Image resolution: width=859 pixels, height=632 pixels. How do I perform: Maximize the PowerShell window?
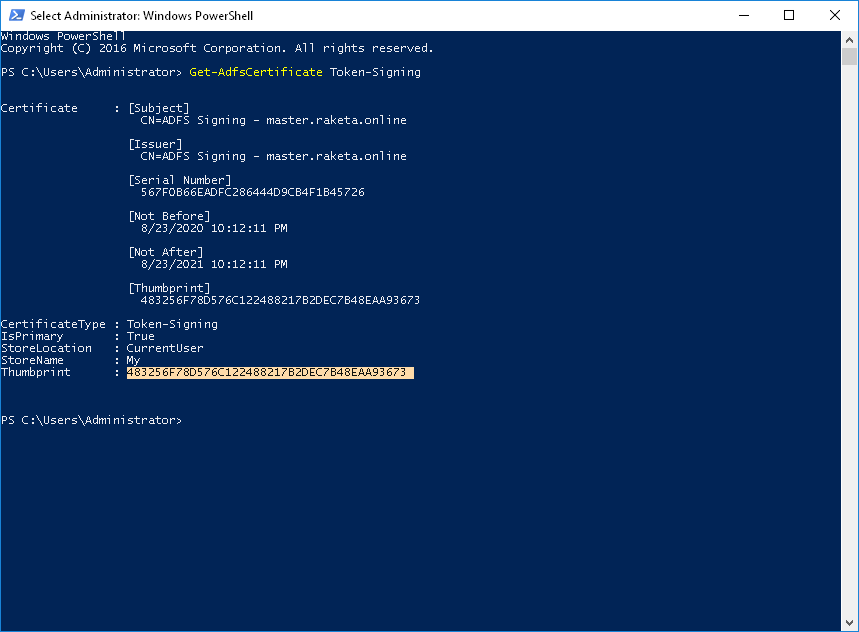coord(789,16)
